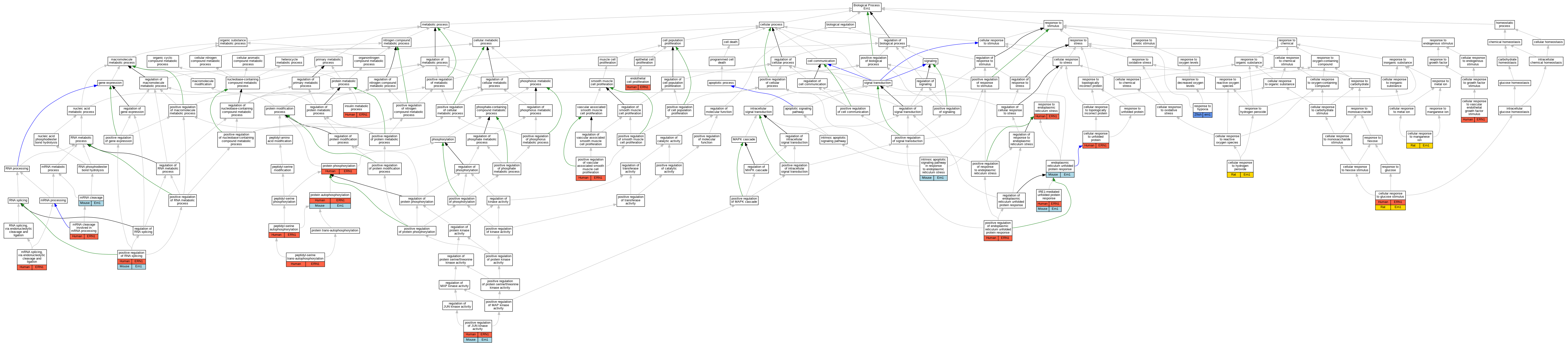
Task: Click the 'MAPK cascade' node
Action: pos(744,139)
